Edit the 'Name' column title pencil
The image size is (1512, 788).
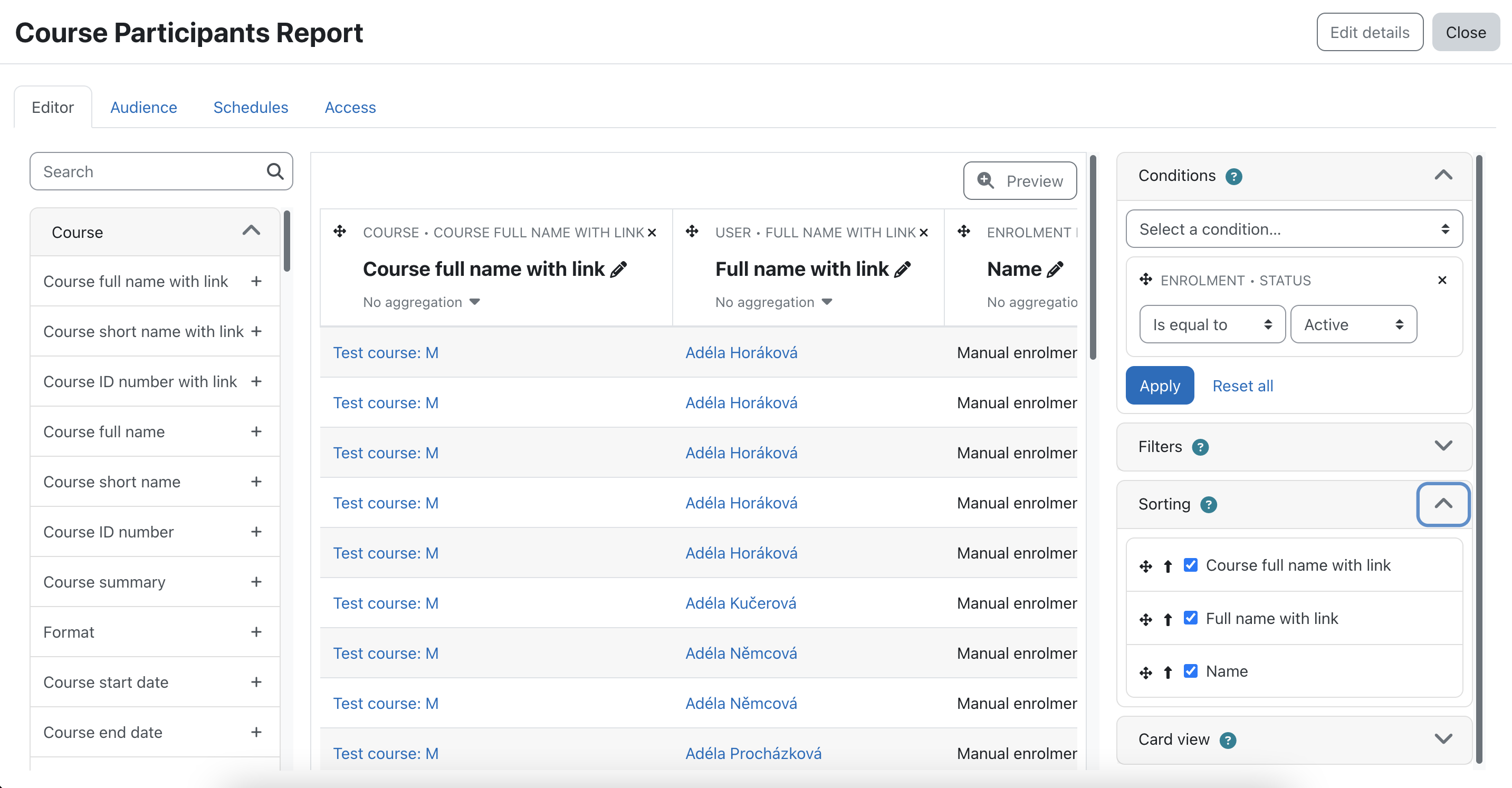point(1055,270)
